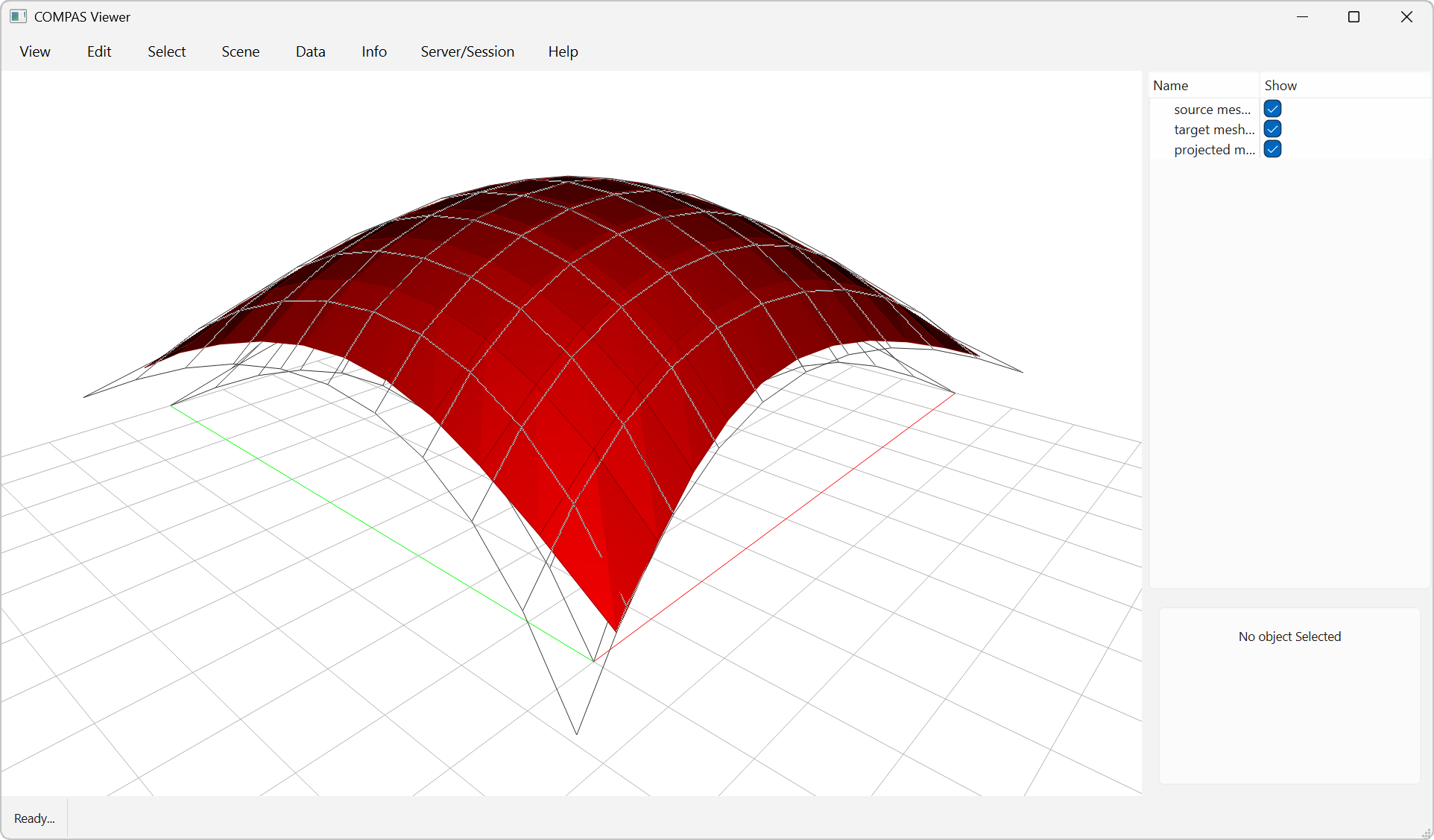The image size is (1434, 840).
Task: Open the Help menu
Action: [x=563, y=51]
